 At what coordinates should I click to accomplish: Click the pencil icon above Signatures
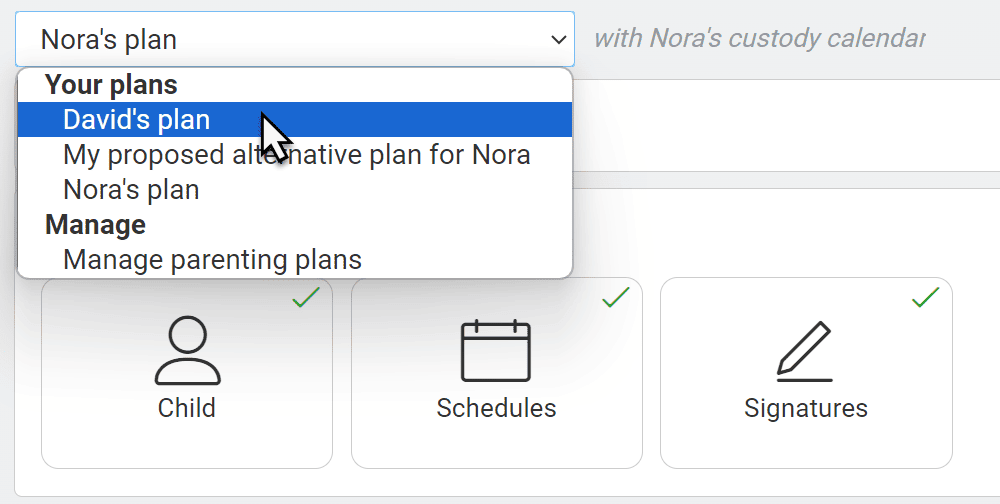(x=805, y=352)
